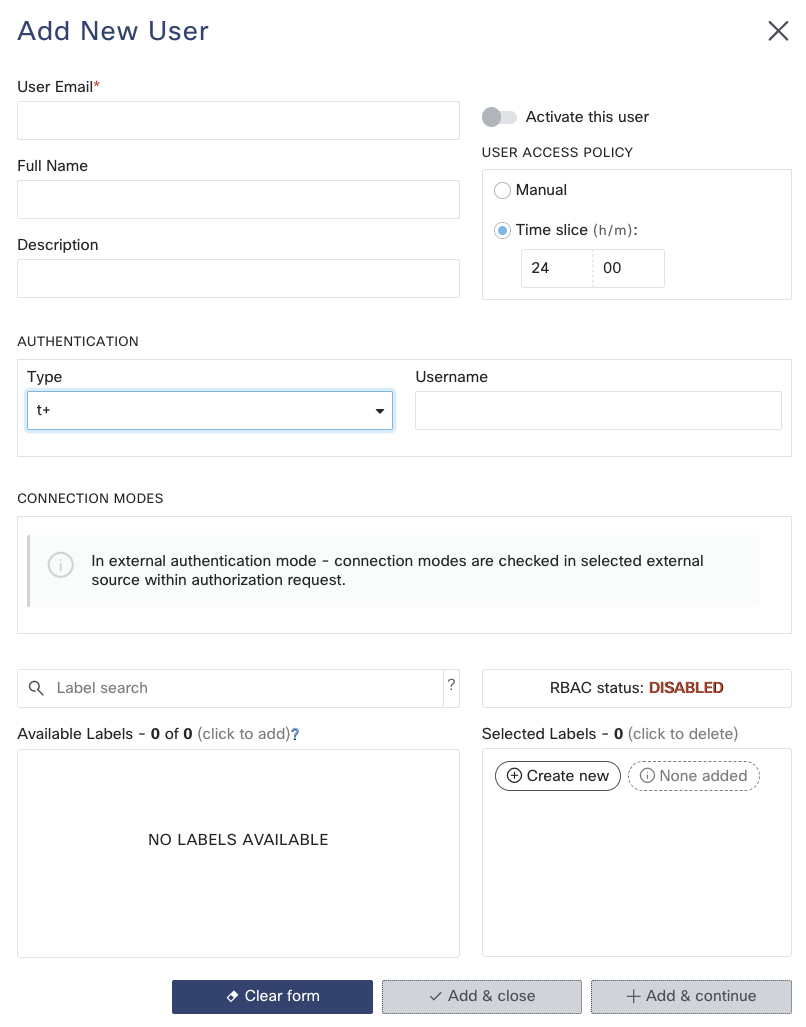Click the Add & close button
Image resolution: width=806 pixels, height=1027 pixels.
click(482, 997)
